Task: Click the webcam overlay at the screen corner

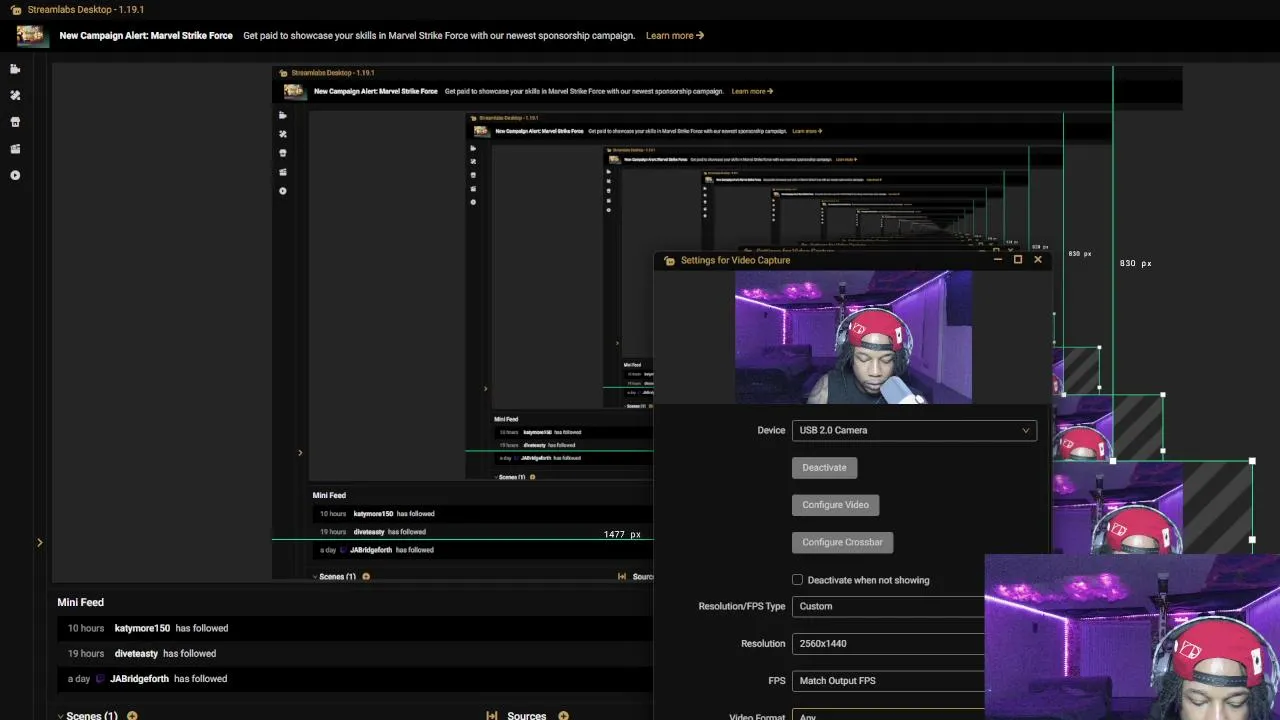Action: coord(1132,637)
